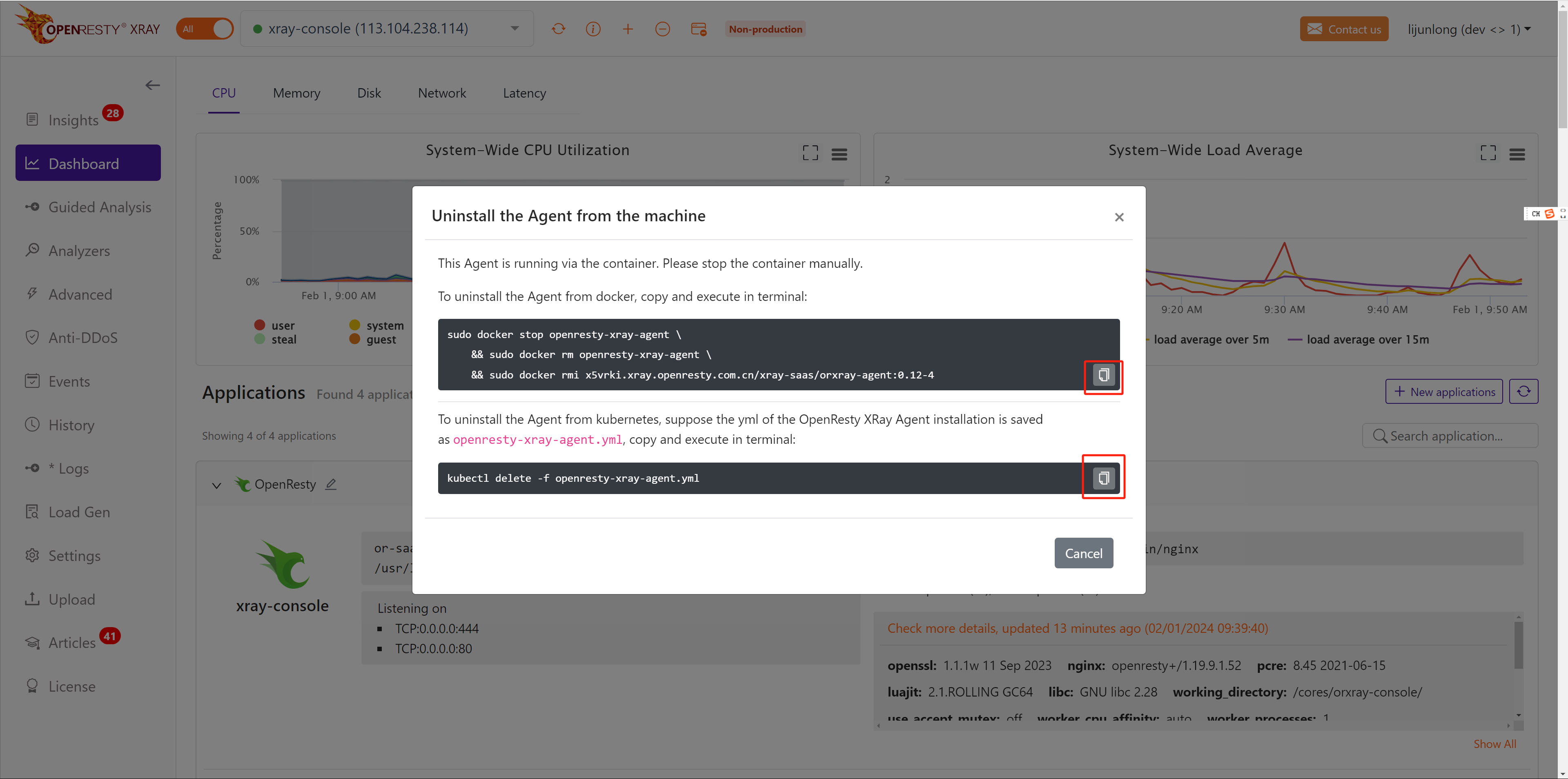Click the New applications button
The height and width of the screenshot is (779, 1568).
1444,392
